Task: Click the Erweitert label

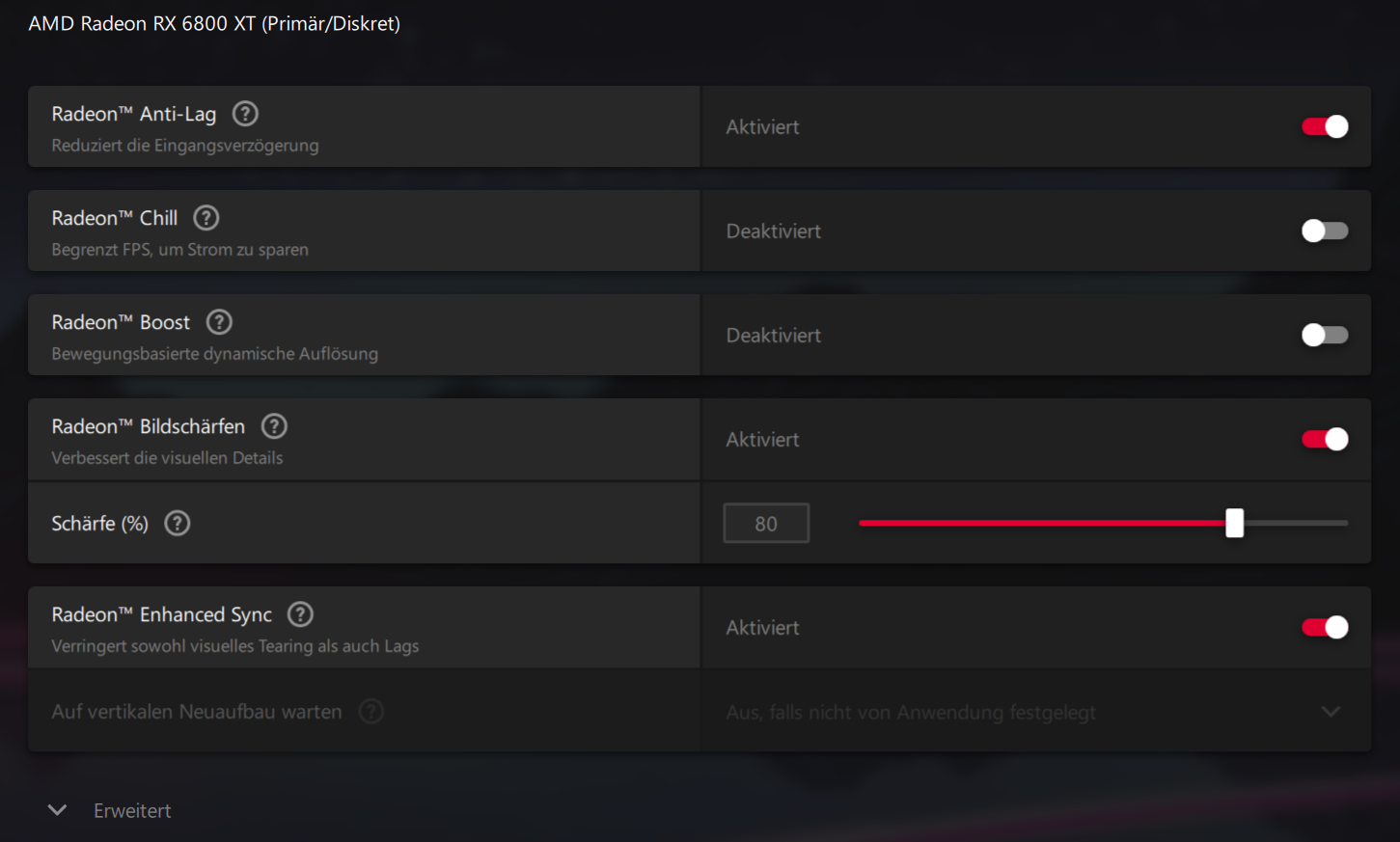Action: [132, 811]
